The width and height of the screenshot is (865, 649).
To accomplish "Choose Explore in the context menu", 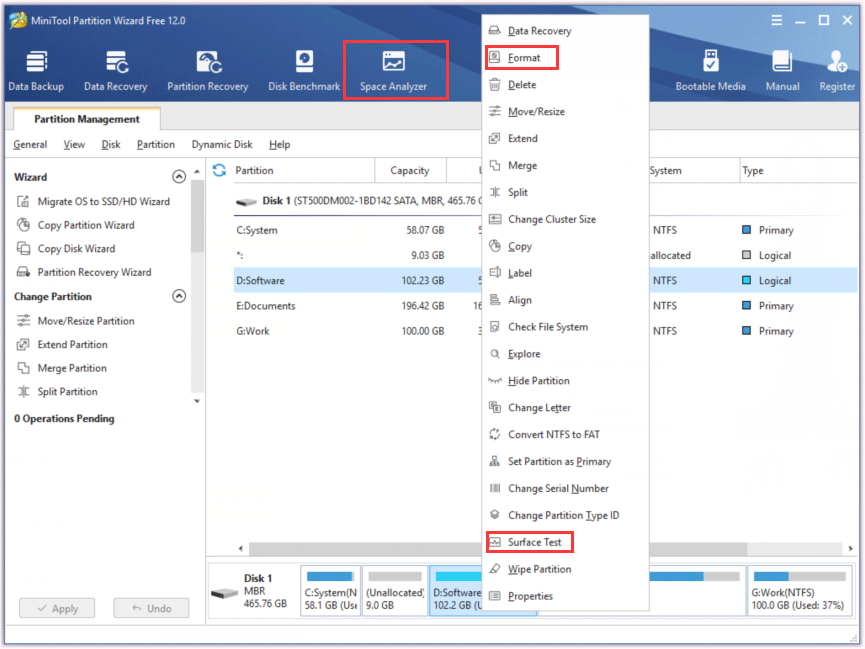I will (x=565, y=354).
